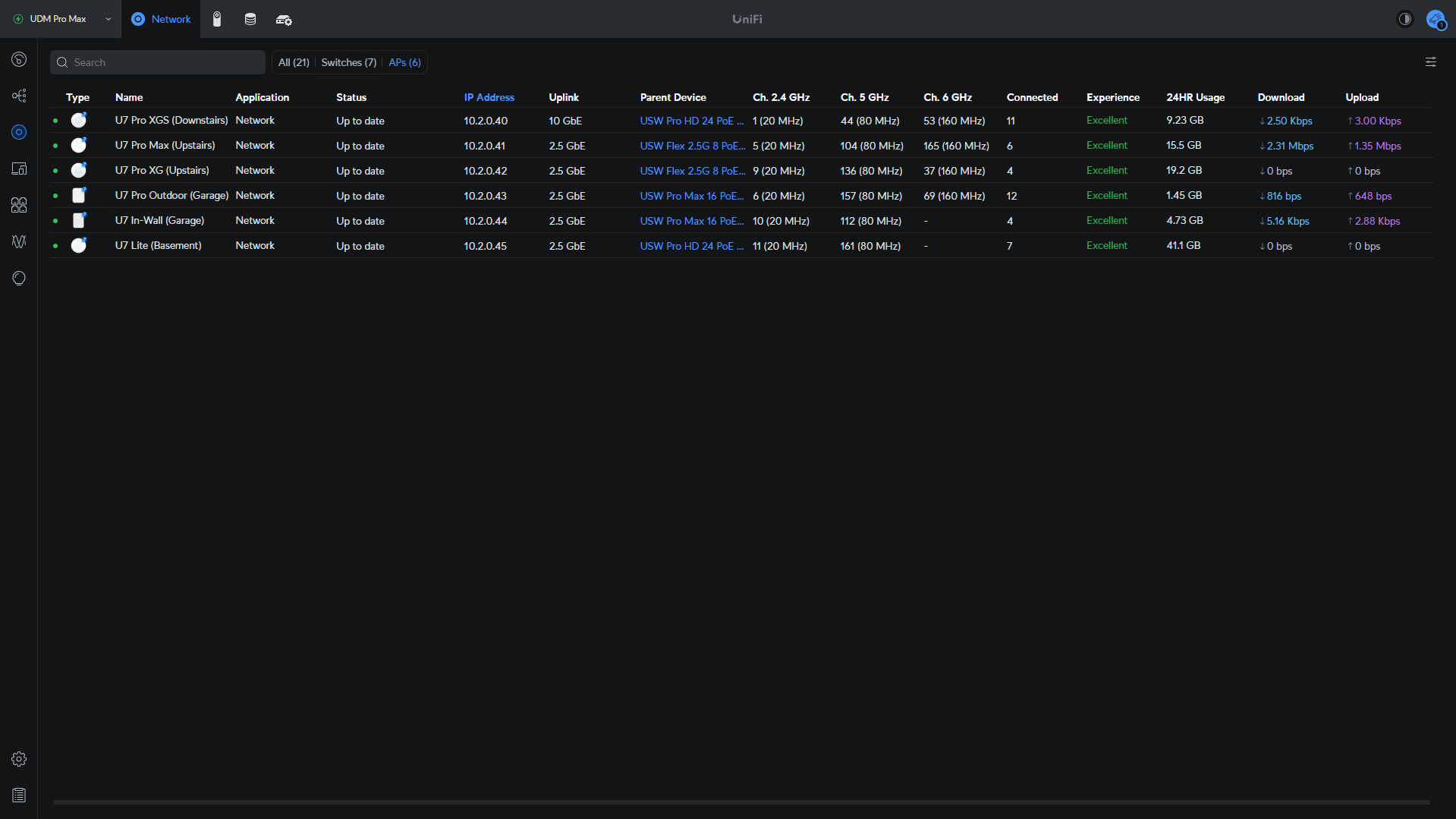Open USW Flex 2.5G link for U7 Pro XG
This screenshot has height=819, width=1456.
coord(692,171)
